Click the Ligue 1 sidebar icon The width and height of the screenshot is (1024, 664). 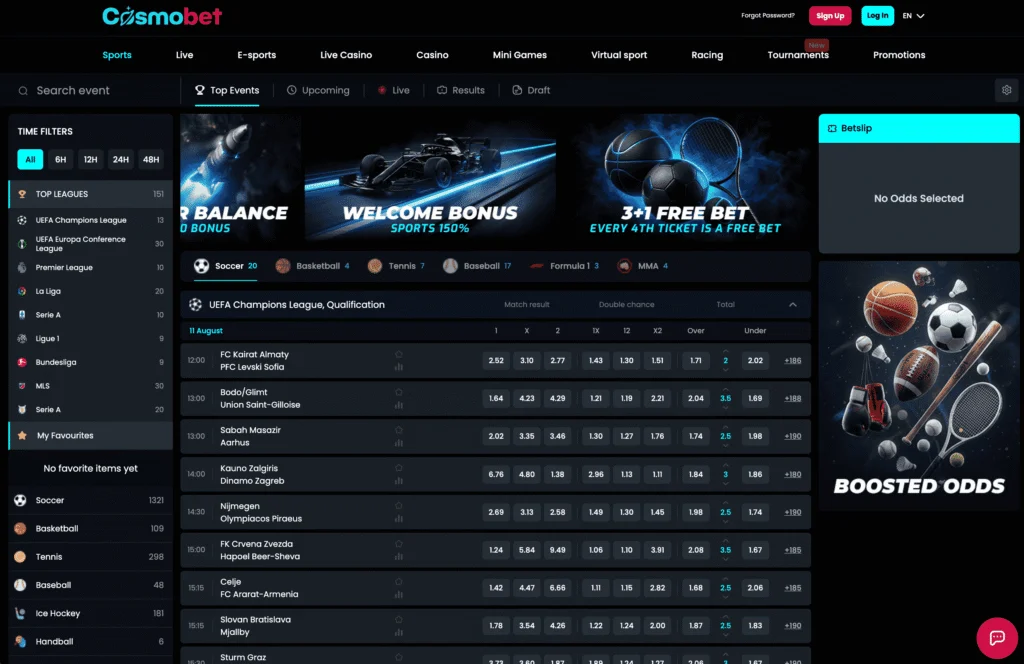(22, 338)
